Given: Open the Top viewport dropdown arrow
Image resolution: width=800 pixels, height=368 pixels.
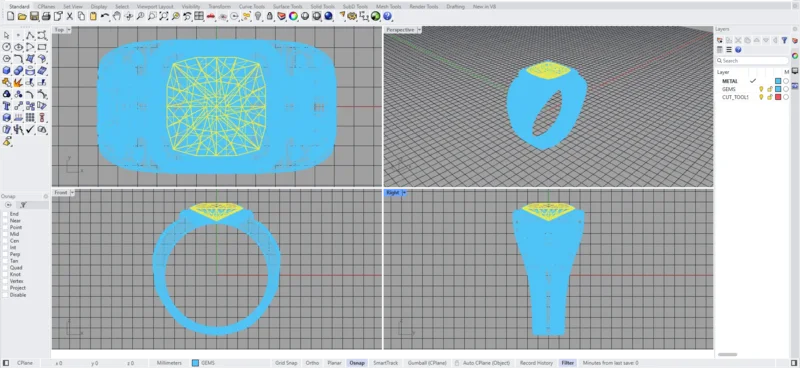Looking at the screenshot, I should point(69,30).
